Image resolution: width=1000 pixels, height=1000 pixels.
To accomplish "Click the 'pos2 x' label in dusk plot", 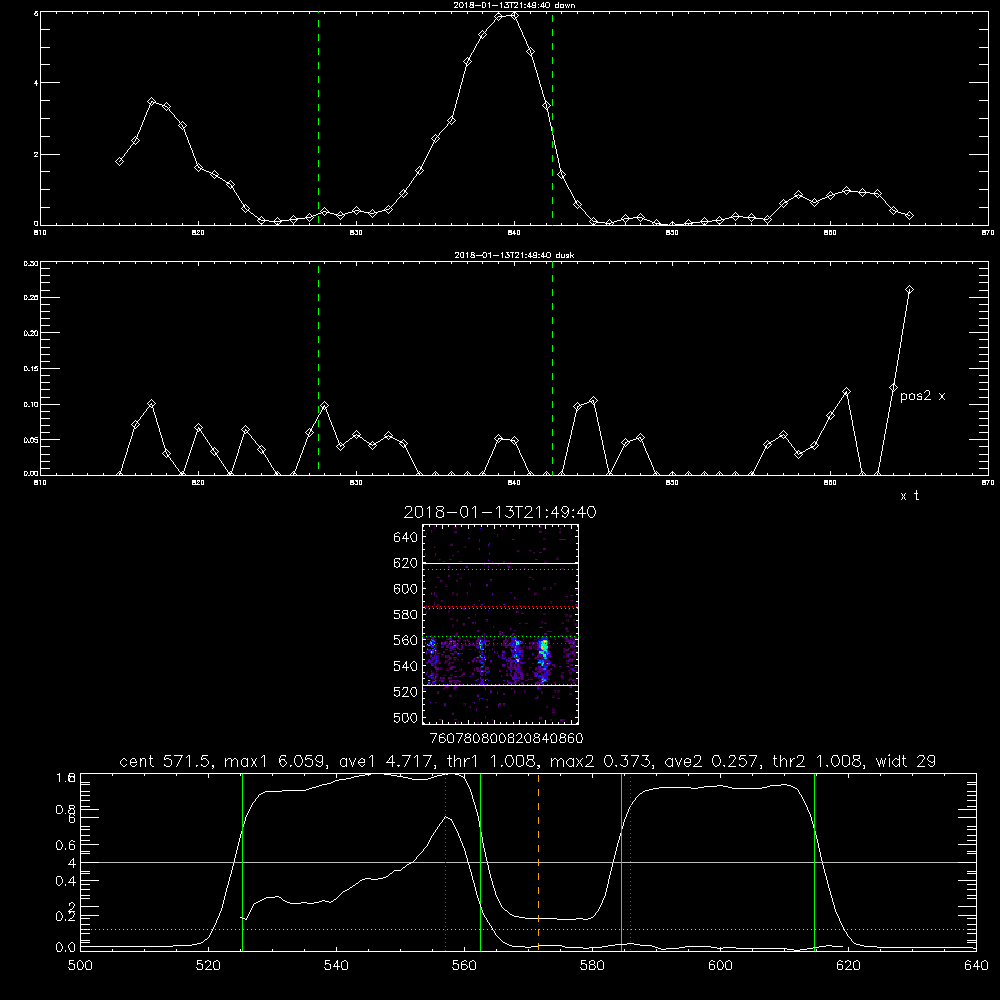I will tap(922, 396).
